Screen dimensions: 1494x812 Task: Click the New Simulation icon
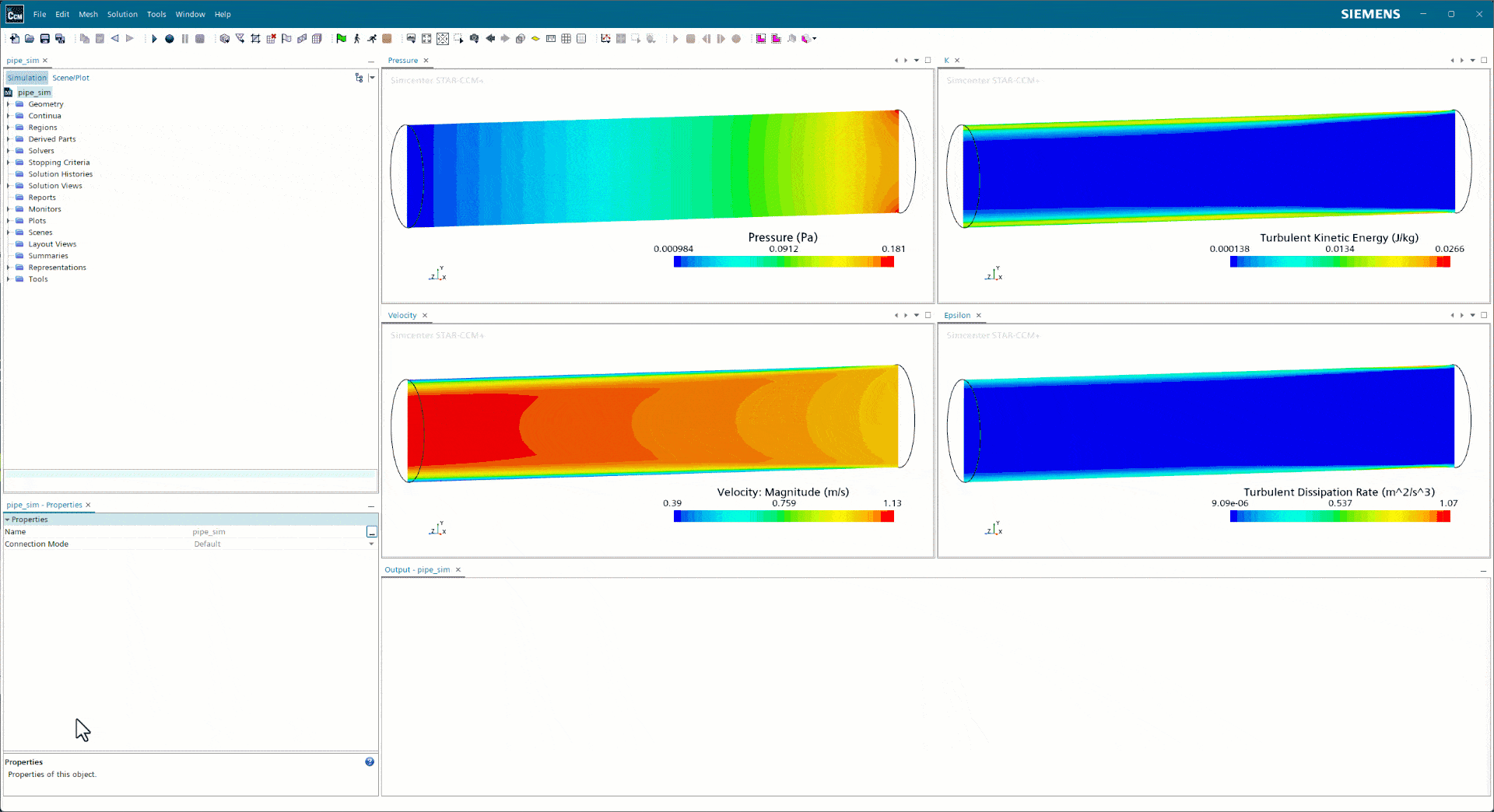[14, 38]
